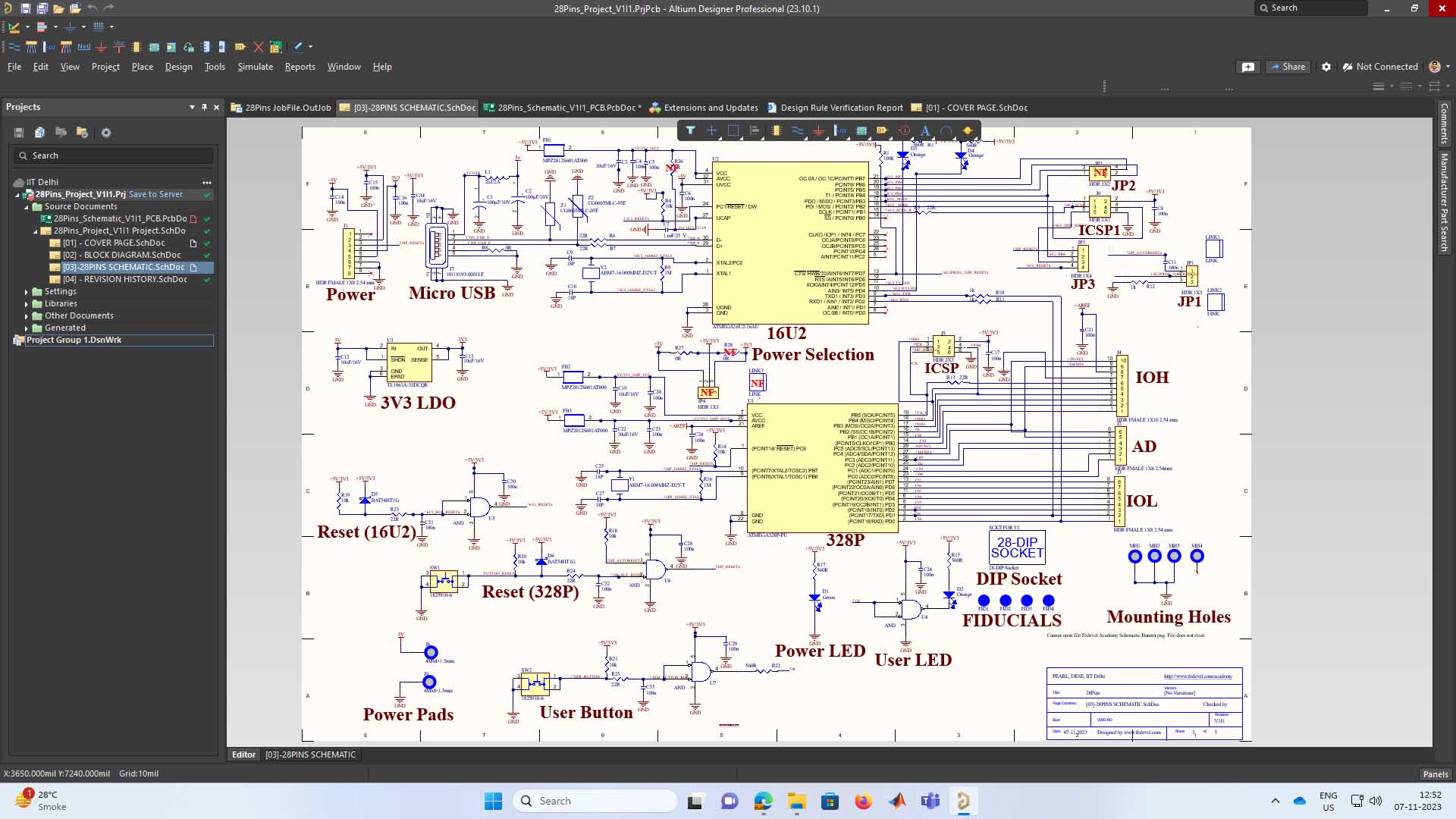Open Projects panel settings gear icon

106,133
